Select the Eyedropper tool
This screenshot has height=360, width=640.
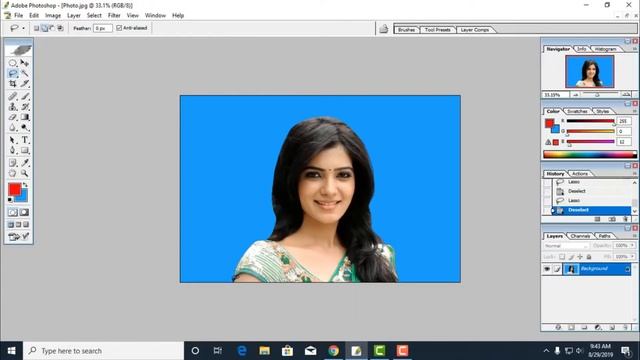[x=25, y=163]
